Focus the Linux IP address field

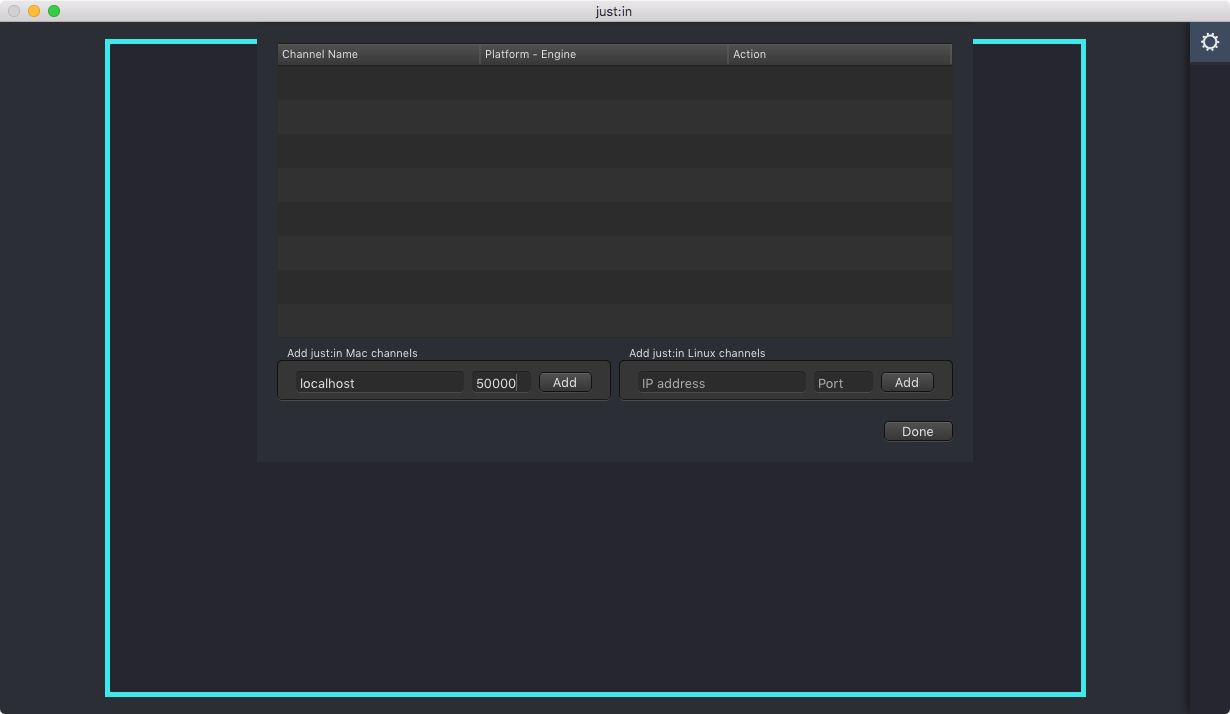click(722, 382)
